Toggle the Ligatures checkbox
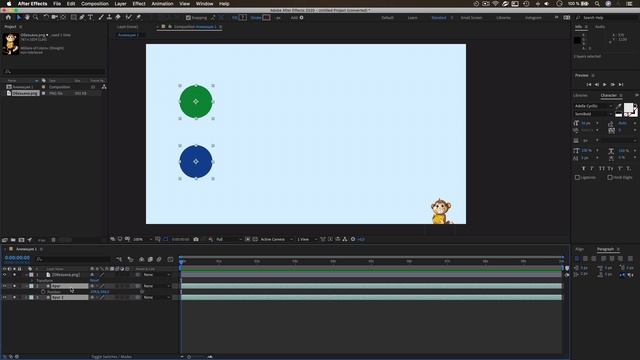Image resolution: width=640 pixels, height=360 pixels. (x=577, y=178)
